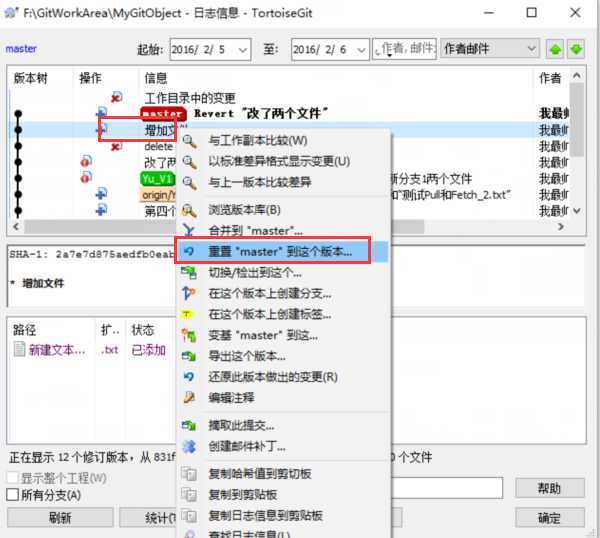Screen dimensions: 600x538
Task: Check the 所有分支(A) checkbox
Action: click(x=12, y=495)
